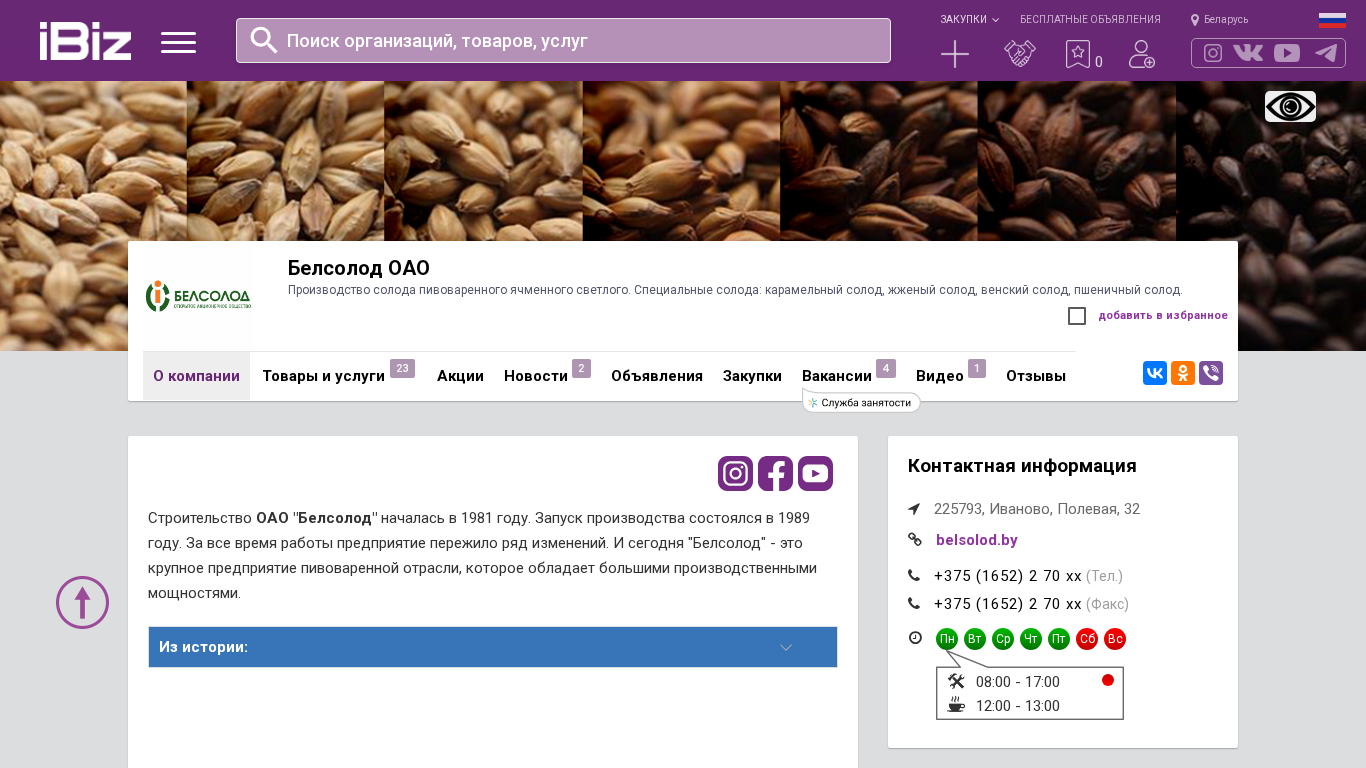The height and width of the screenshot is (768, 1366).
Task: Click working hours 08:00 - 17:00
Action: pyautogui.click(x=1018, y=682)
